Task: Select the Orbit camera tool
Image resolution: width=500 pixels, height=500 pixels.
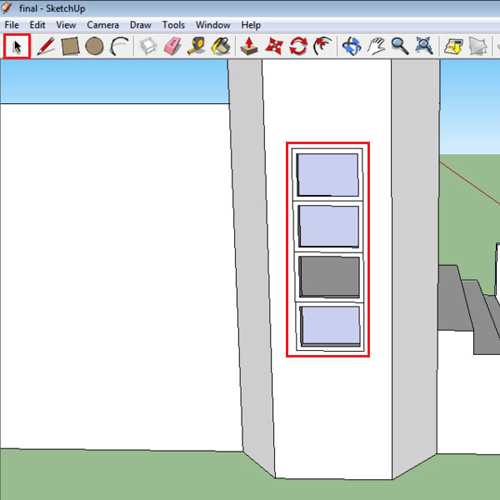Action: pos(352,46)
